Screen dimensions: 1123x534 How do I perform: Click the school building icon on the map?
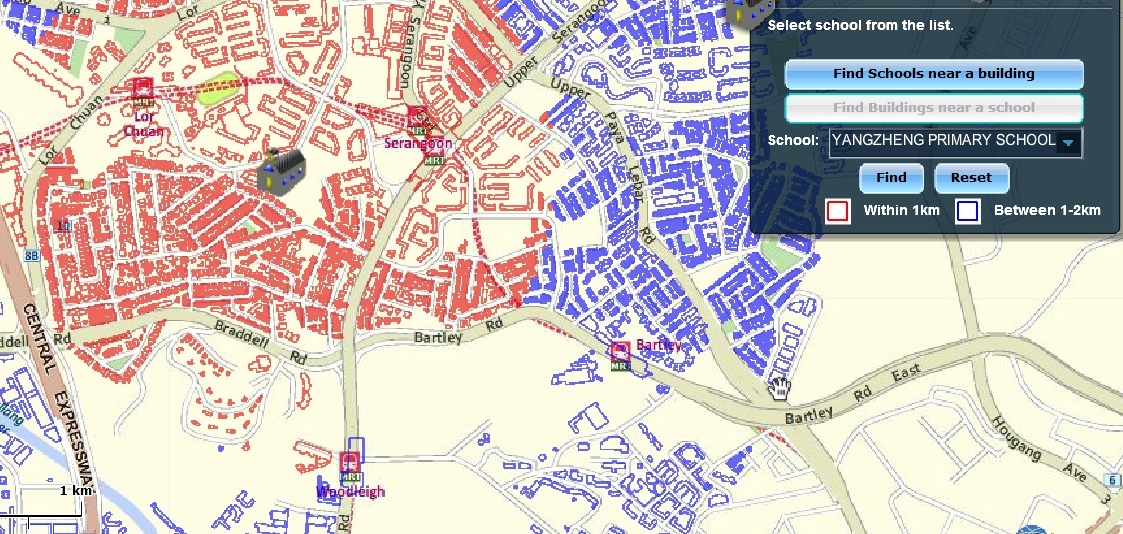[280, 168]
